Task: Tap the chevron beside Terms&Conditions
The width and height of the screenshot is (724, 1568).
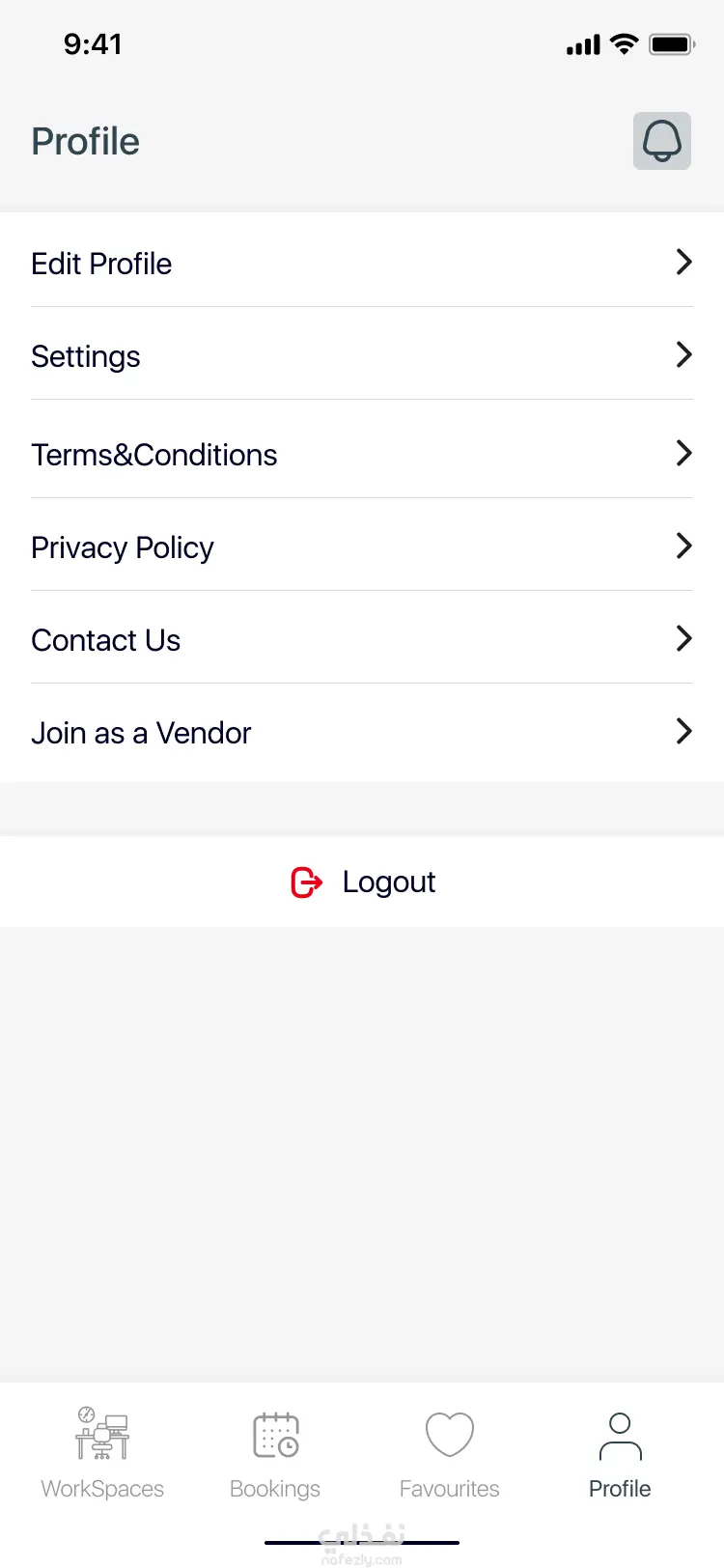Action: [x=683, y=453]
